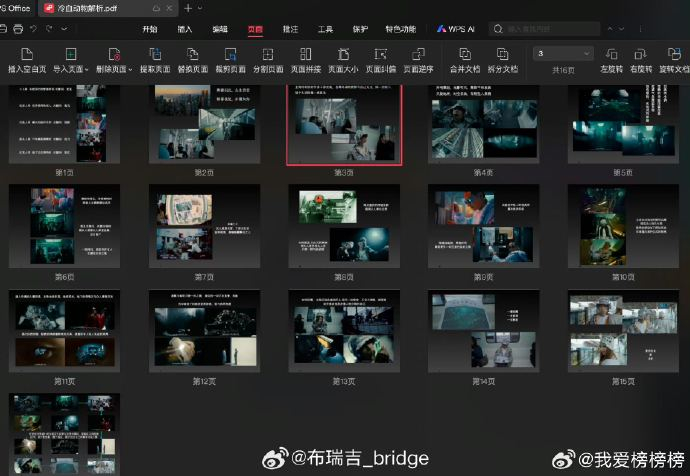Select the page 8 (第8页) thumbnail

[344, 226]
